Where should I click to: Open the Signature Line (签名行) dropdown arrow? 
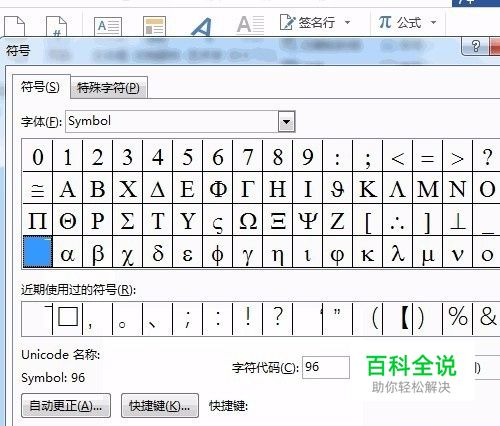(347, 23)
